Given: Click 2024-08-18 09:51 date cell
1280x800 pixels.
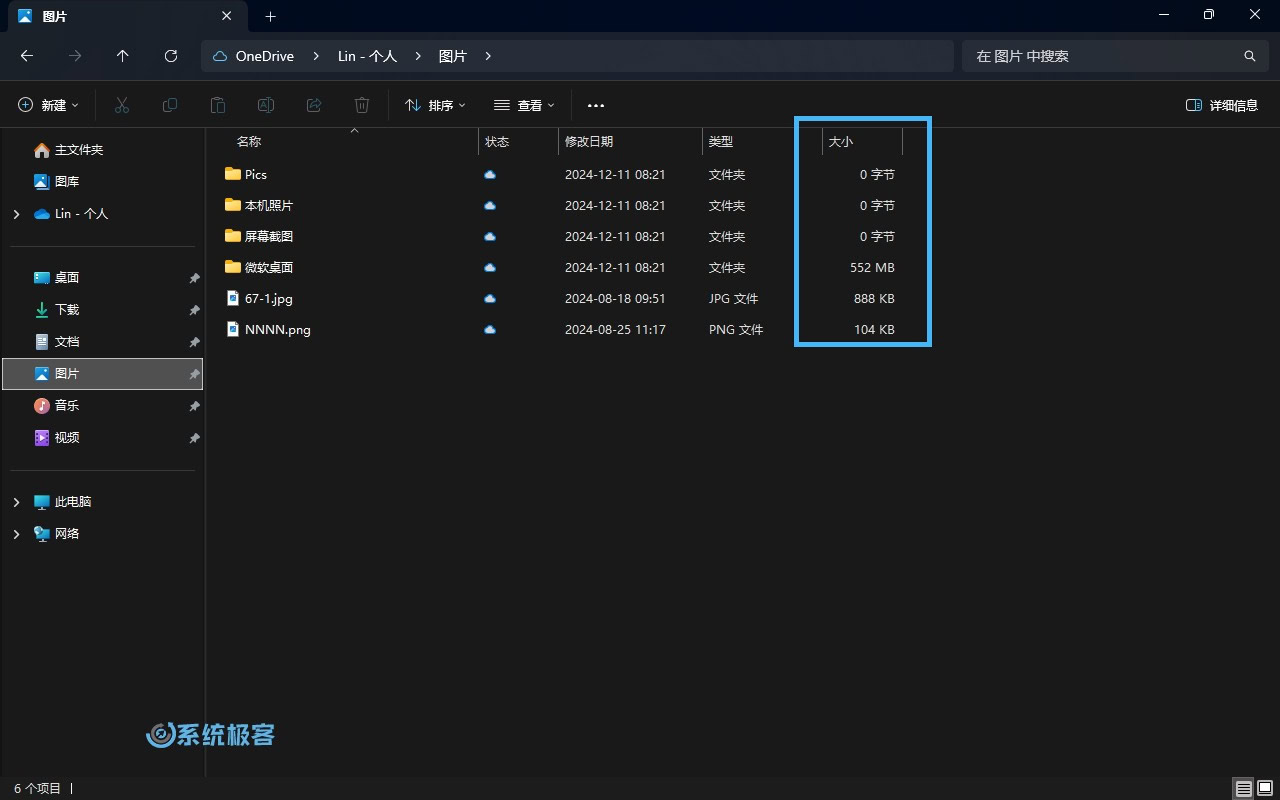Looking at the screenshot, I should point(615,298).
